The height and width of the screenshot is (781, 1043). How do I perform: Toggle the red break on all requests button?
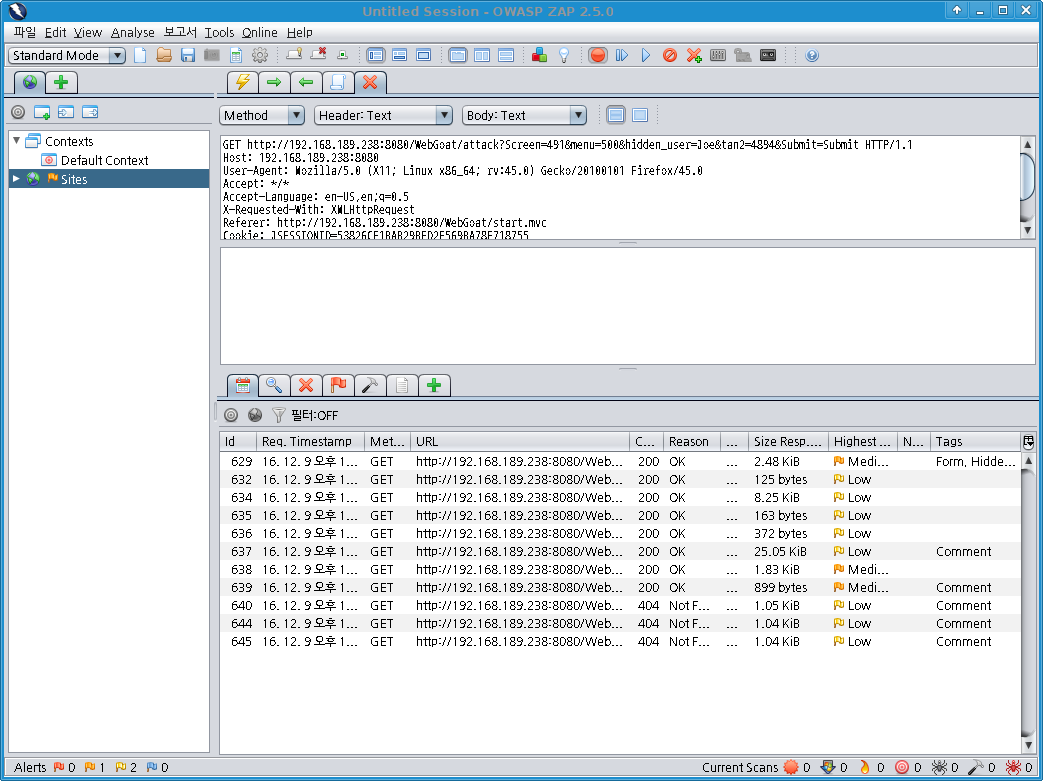[x=597, y=55]
